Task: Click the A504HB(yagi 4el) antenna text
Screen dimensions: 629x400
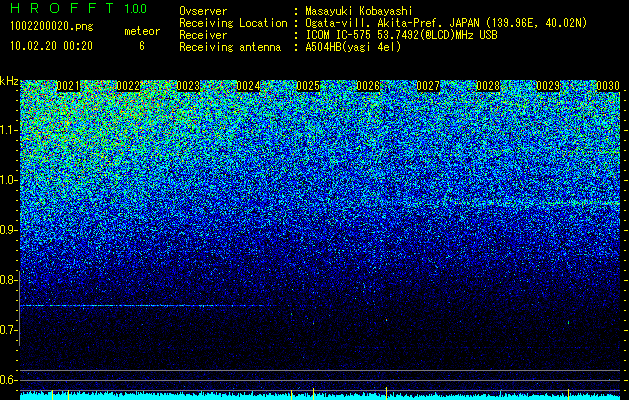Action: coord(353,47)
